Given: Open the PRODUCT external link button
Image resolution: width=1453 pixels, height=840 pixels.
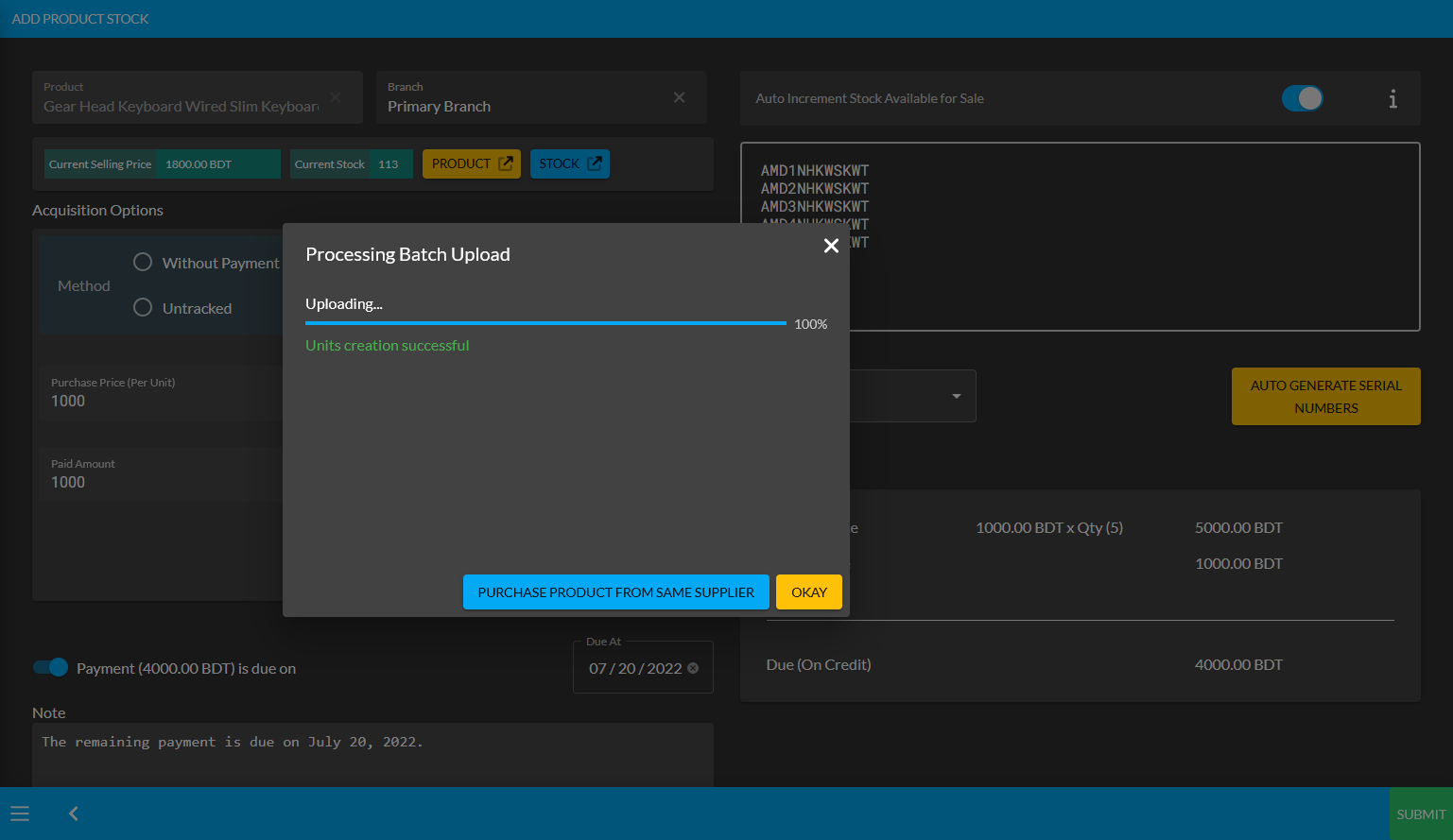Looking at the screenshot, I should (x=472, y=163).
